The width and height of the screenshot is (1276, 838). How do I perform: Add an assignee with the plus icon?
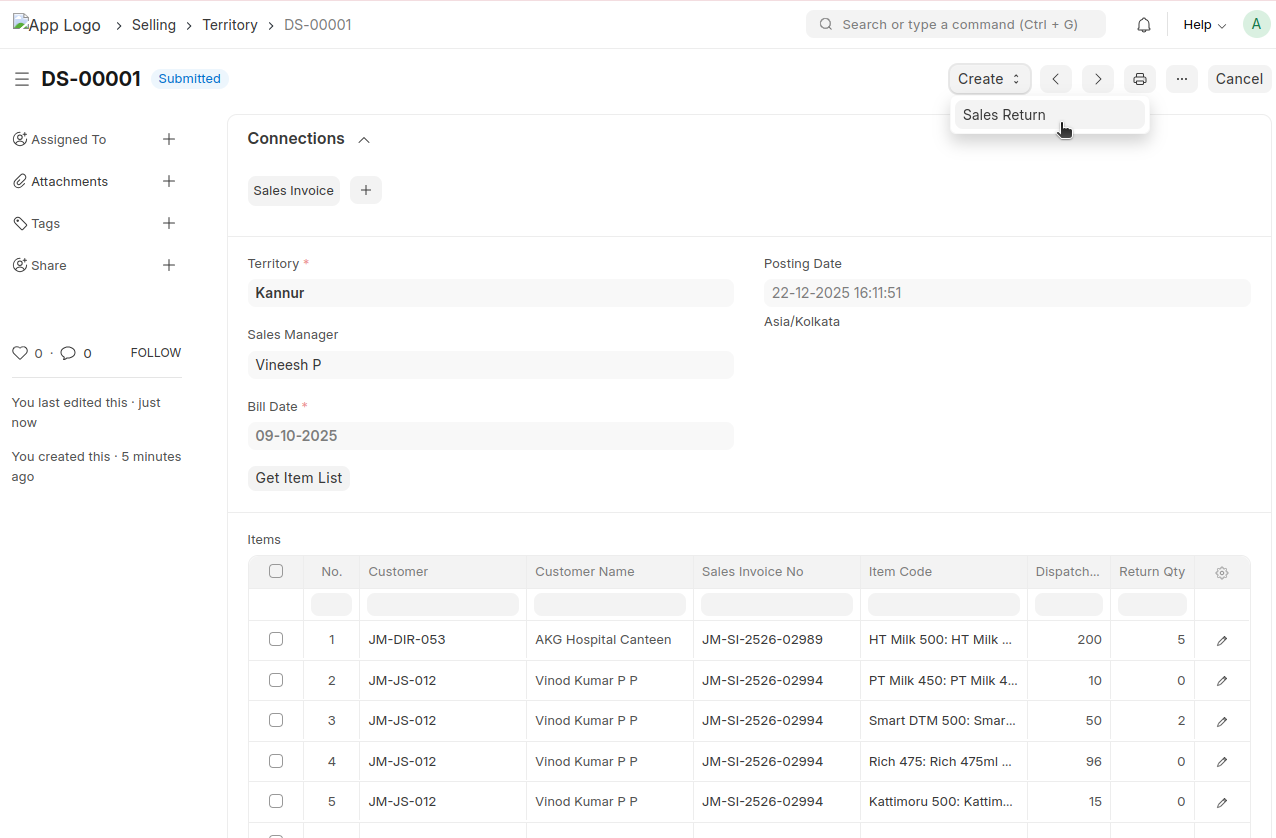169,139
